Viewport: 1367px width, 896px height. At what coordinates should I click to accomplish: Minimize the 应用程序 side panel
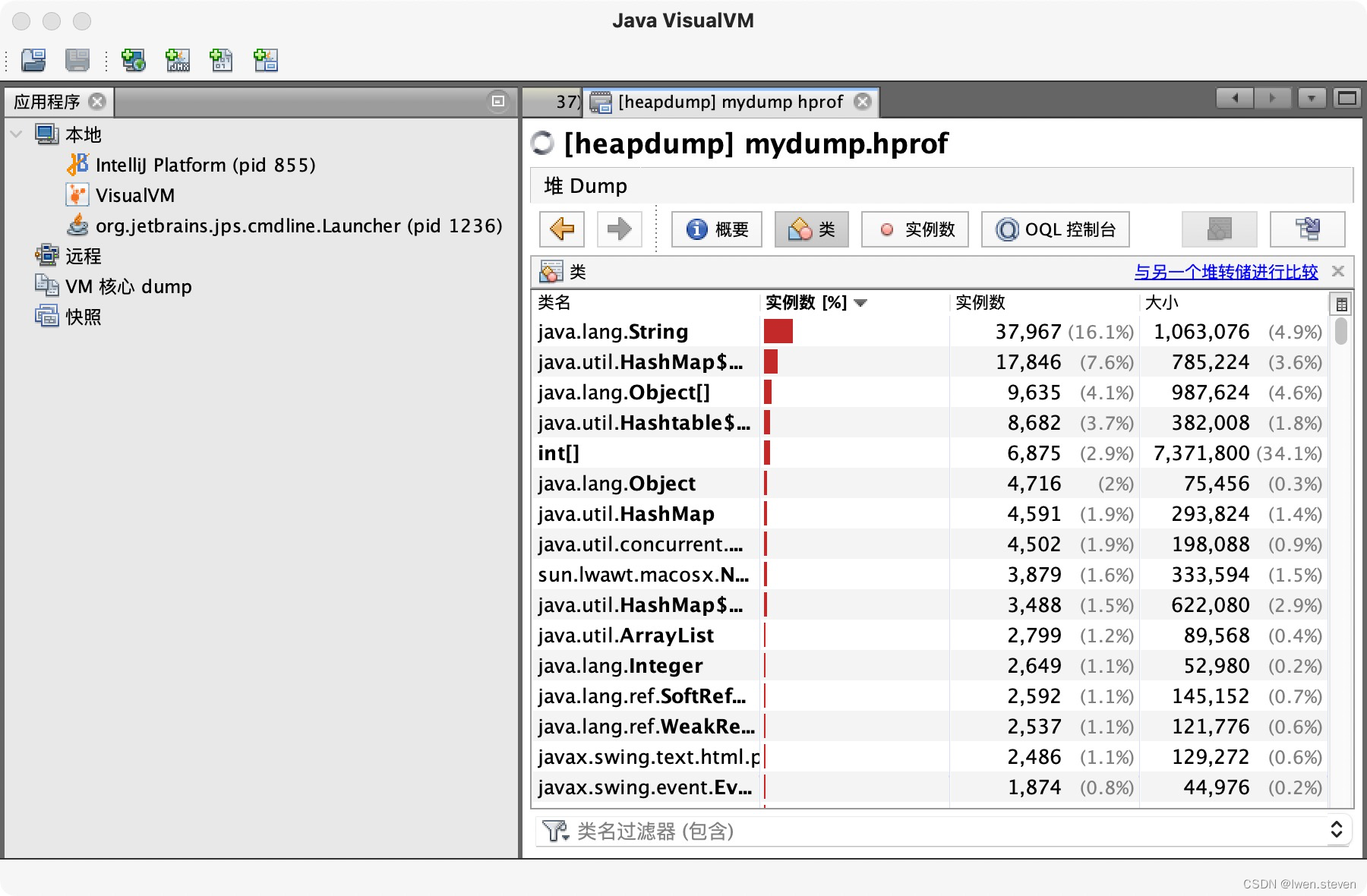click(498, 101)
